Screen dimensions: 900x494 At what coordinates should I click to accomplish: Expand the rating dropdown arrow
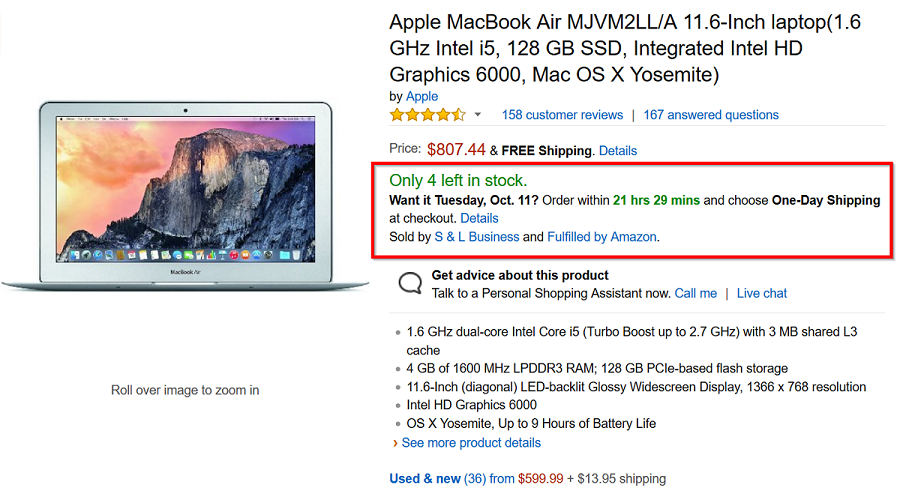click(x=478, y=115)
